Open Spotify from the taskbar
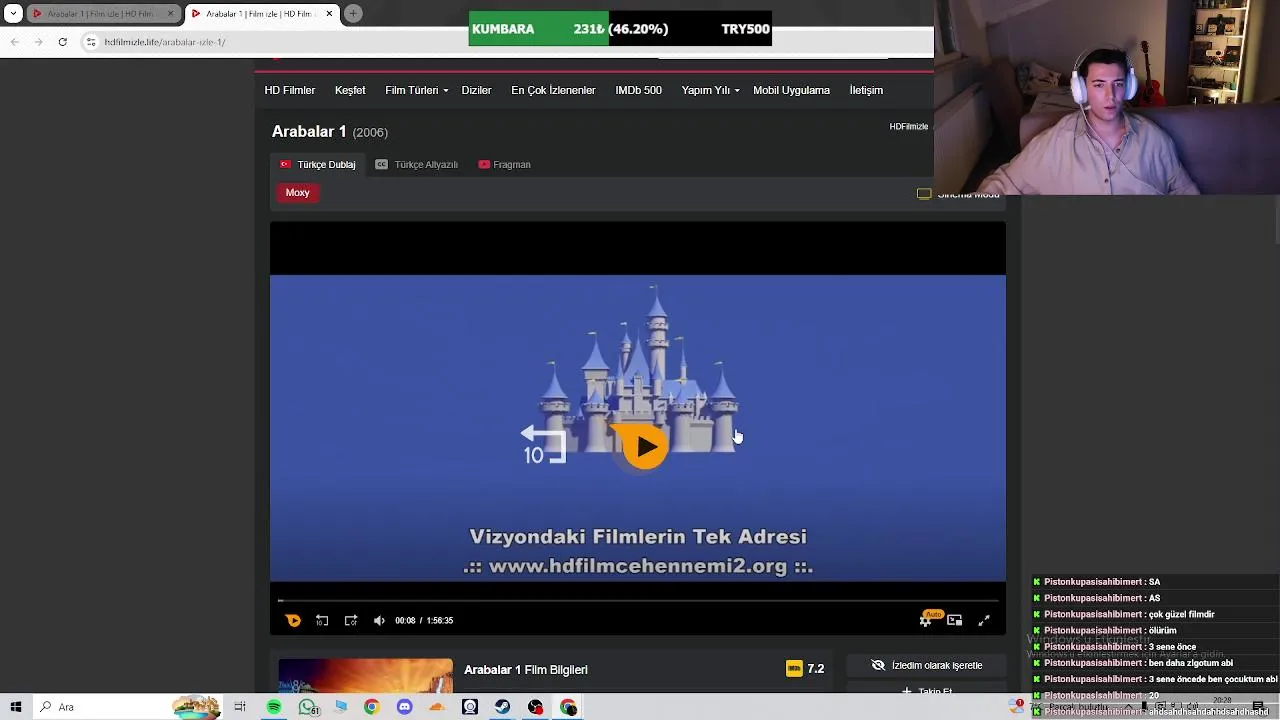The width and height of the screenshot is (1280, 720). 274,707
